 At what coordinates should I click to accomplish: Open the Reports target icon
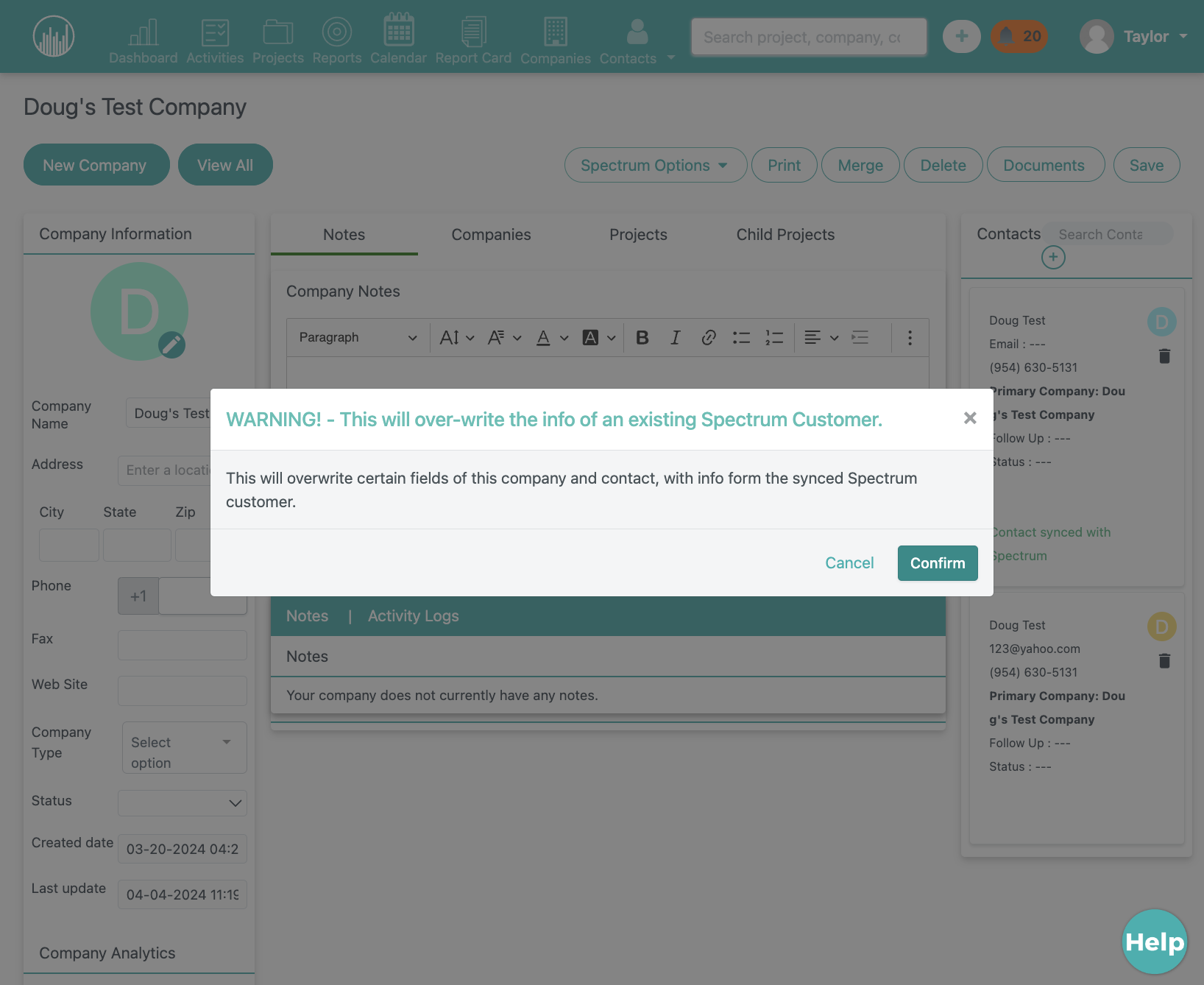click(x=337, y=32)
